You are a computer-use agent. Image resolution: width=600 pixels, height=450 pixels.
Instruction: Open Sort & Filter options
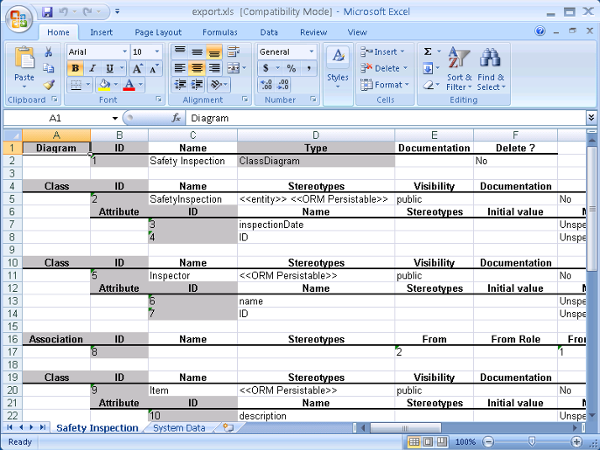pyautogui.click(x=459, y=69)
